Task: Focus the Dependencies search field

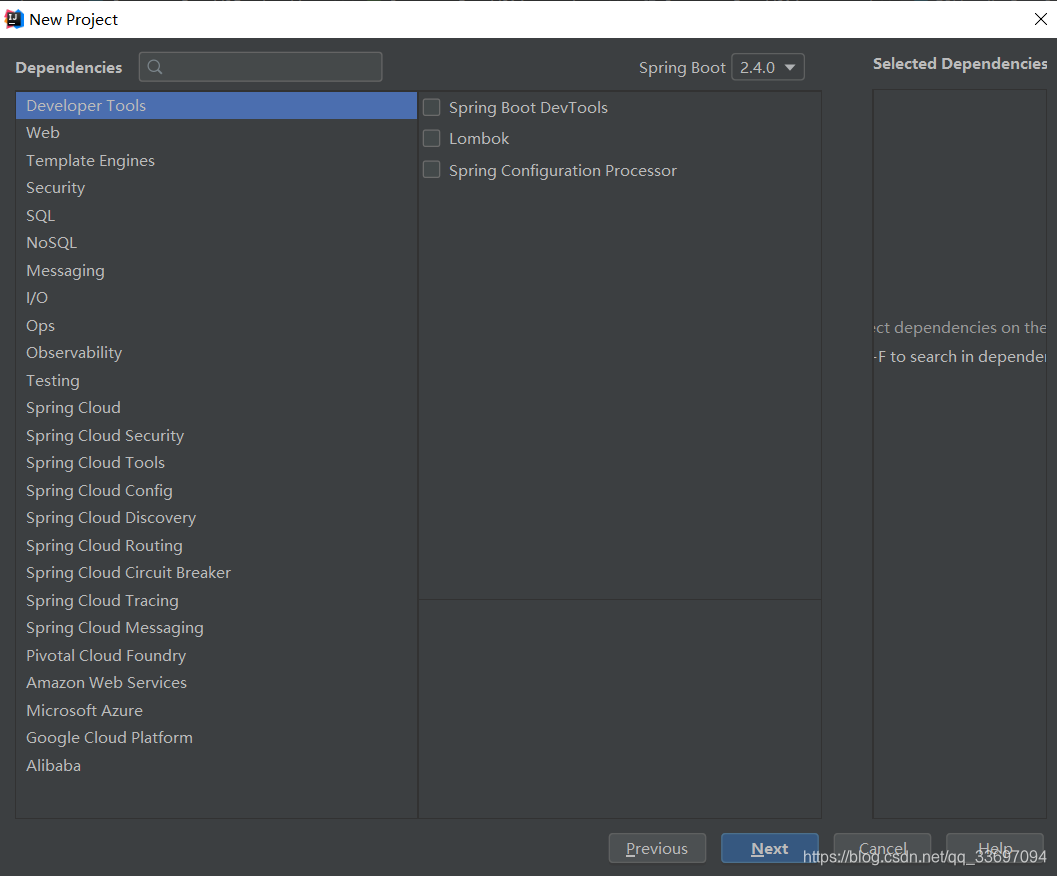Action: point(261,67)
